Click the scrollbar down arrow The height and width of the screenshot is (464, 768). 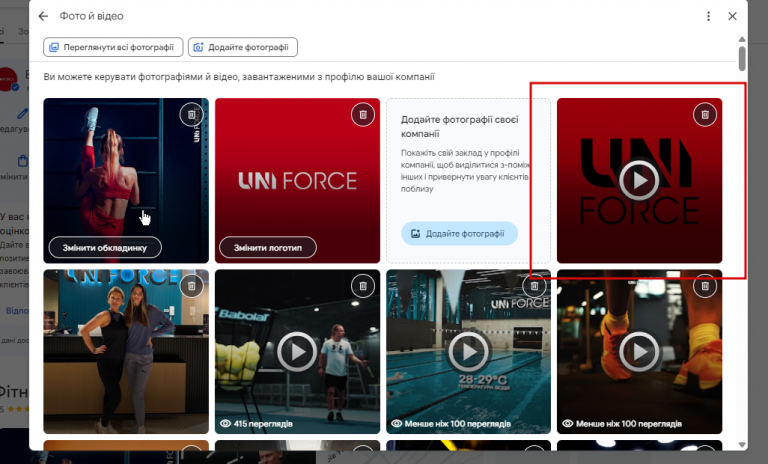tap(742, 445)
